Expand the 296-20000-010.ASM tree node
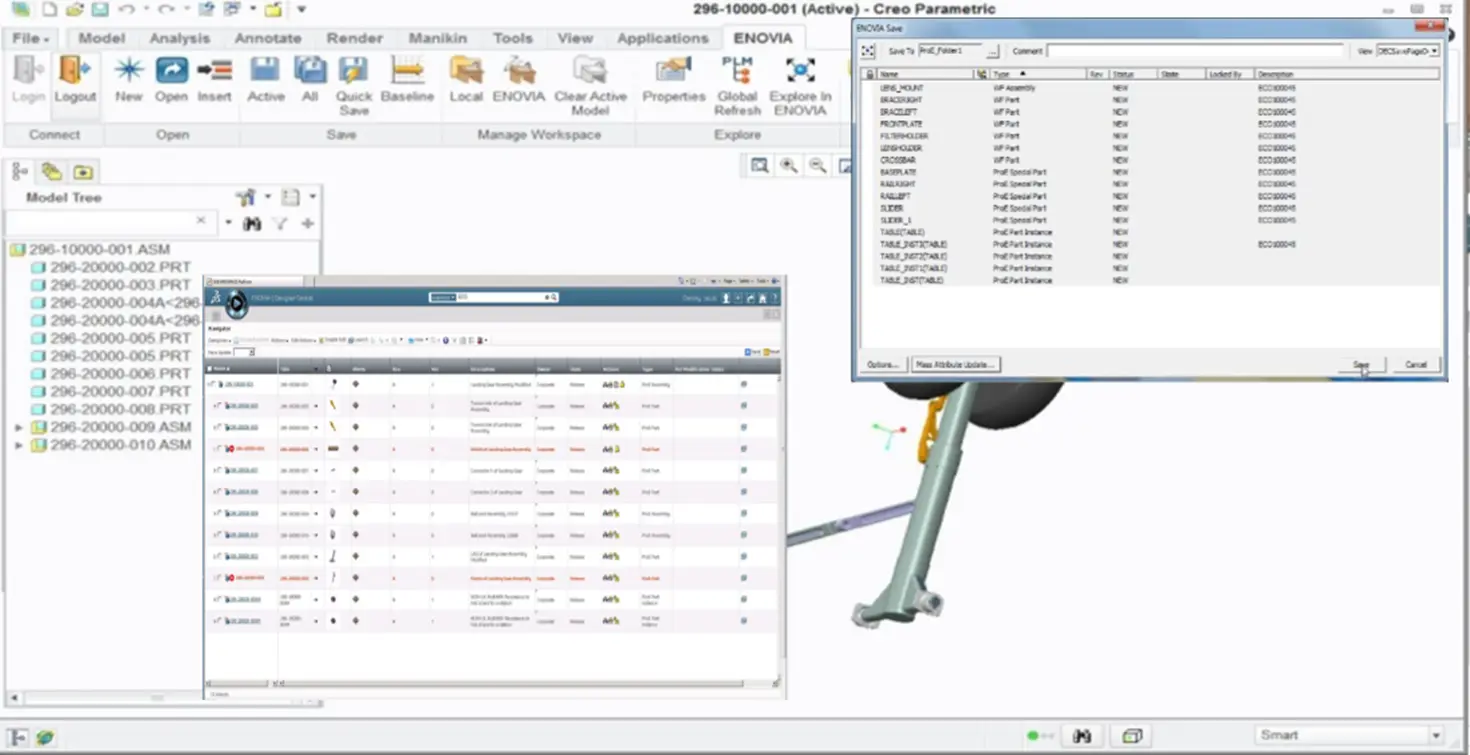 point(19,445)
